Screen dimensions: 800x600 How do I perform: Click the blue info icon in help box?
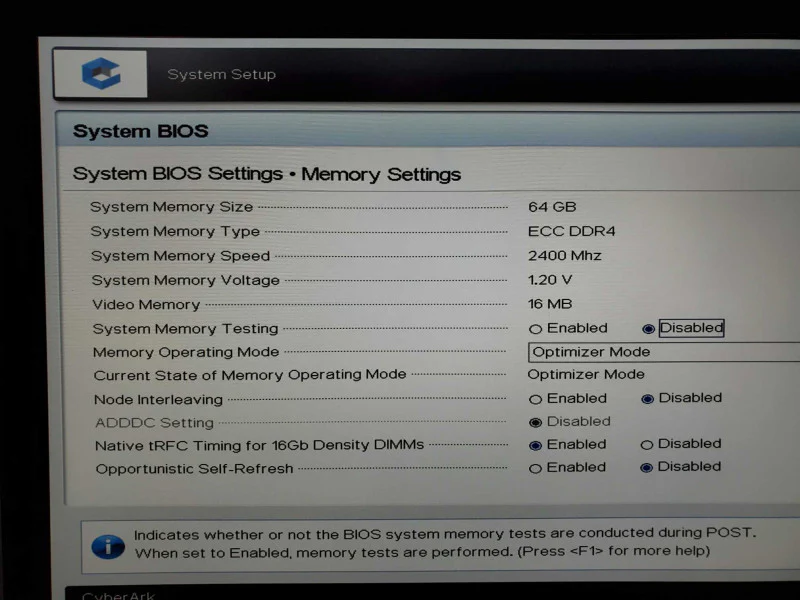108,546
